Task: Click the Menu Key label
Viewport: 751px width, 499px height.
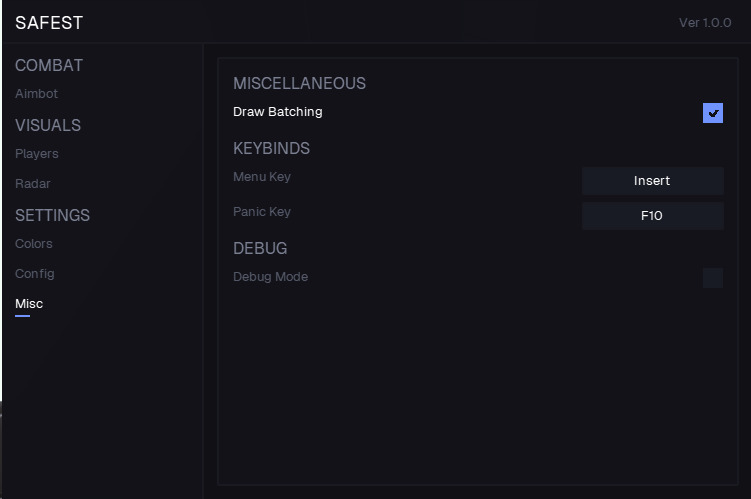Action: (262, 177)
